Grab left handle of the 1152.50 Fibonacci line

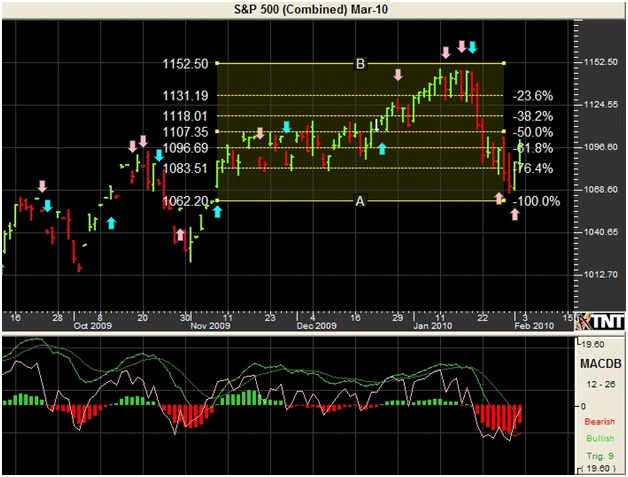(x=217, y=63)
